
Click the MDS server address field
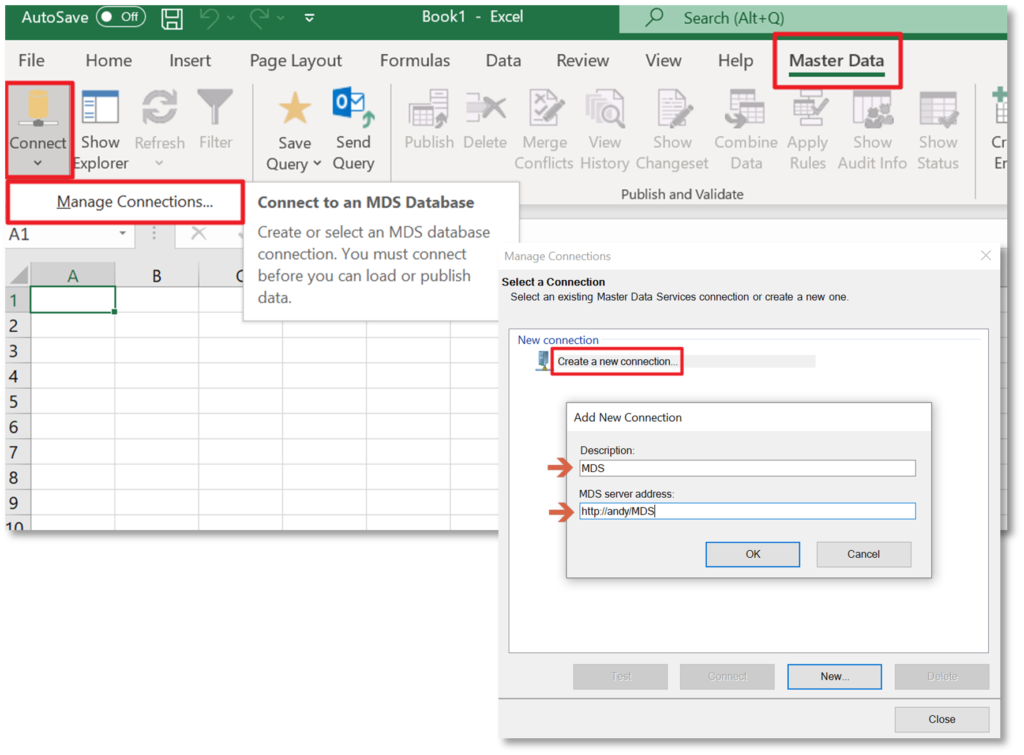[x=748, y=511]
